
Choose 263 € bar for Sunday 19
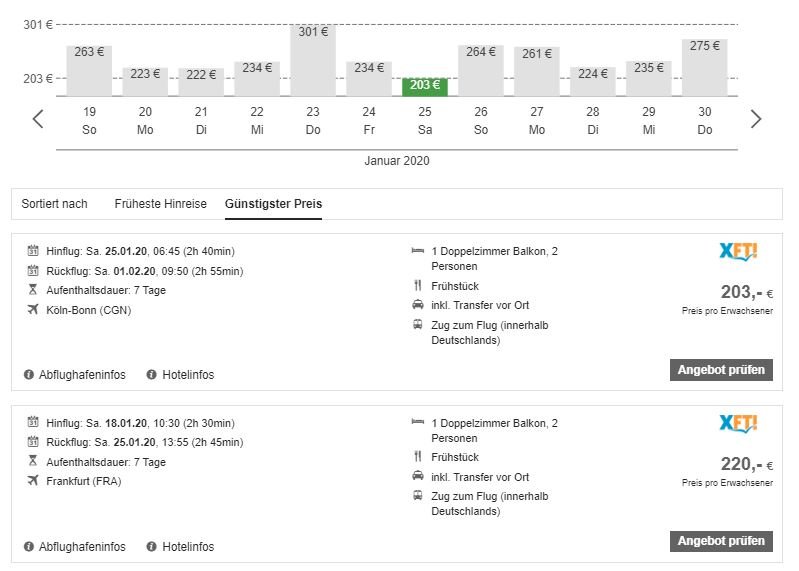pos(89,70)
